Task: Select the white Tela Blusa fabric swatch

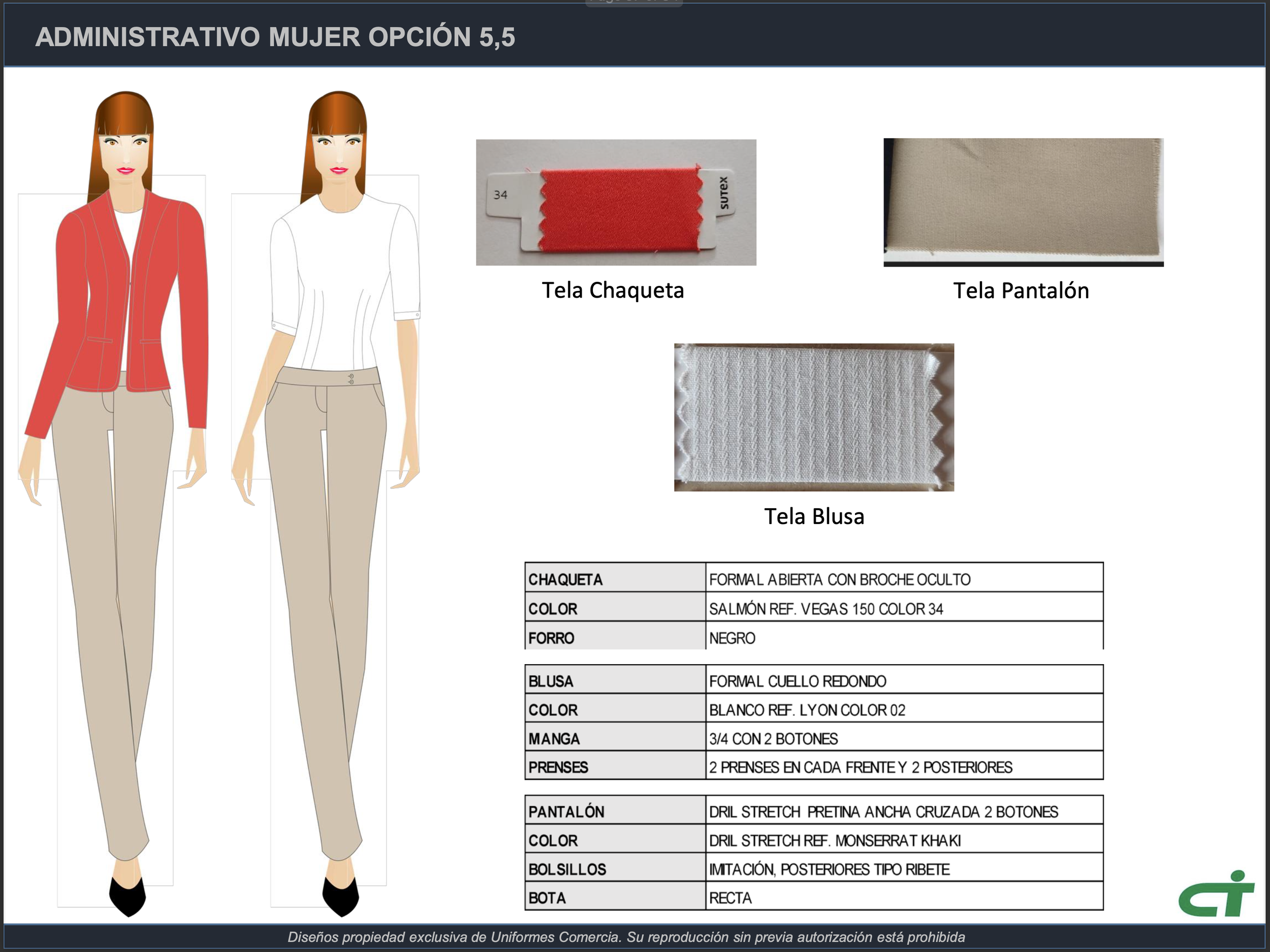Action: [x=813, y=417]
